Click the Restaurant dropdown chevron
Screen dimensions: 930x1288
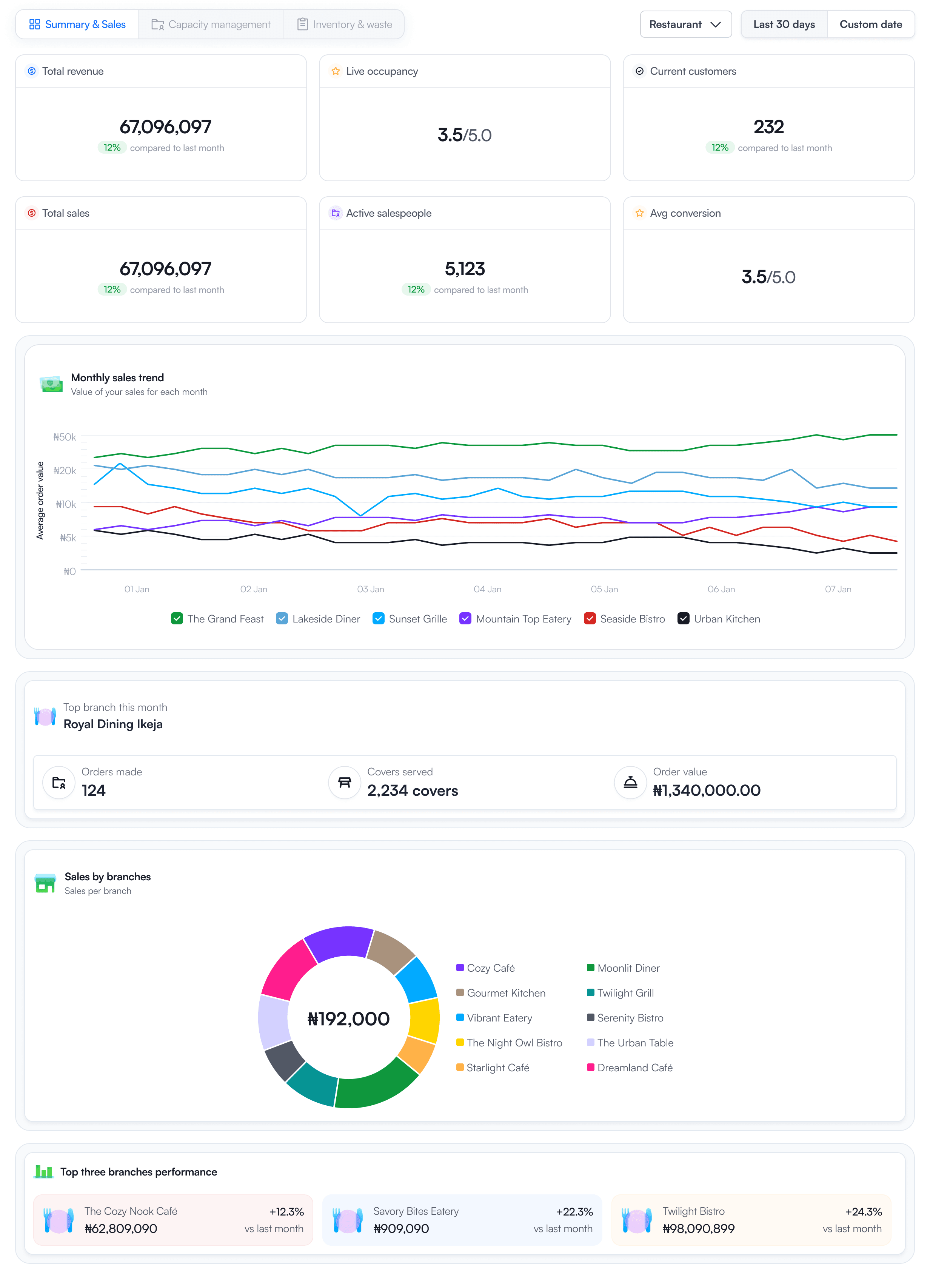point(715,25)
